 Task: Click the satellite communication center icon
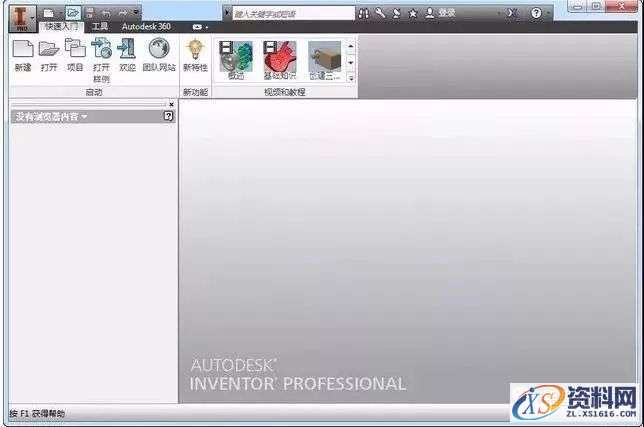[396, 13]
